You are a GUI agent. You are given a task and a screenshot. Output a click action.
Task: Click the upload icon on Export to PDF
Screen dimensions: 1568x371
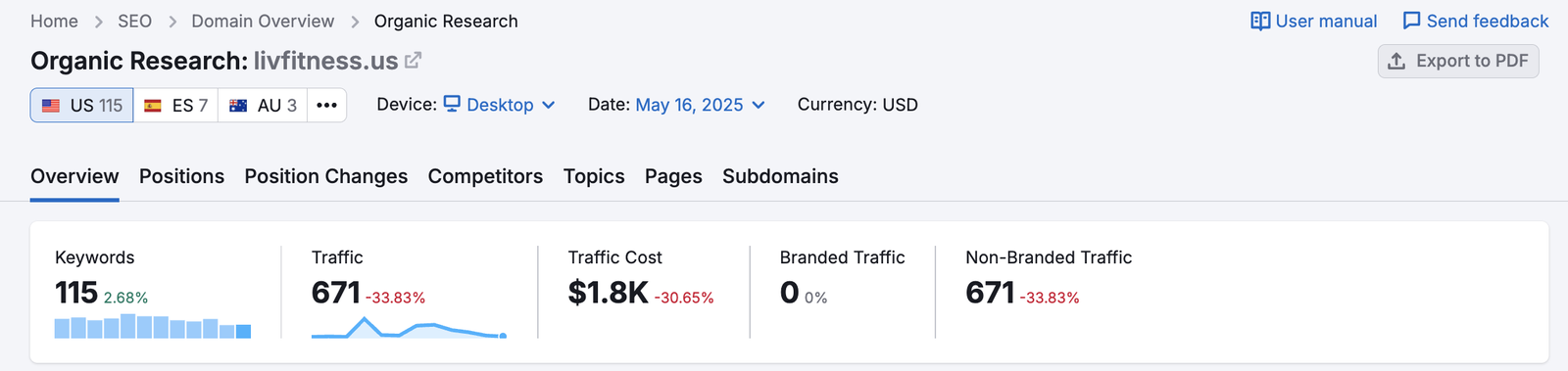coord(1397,62)
